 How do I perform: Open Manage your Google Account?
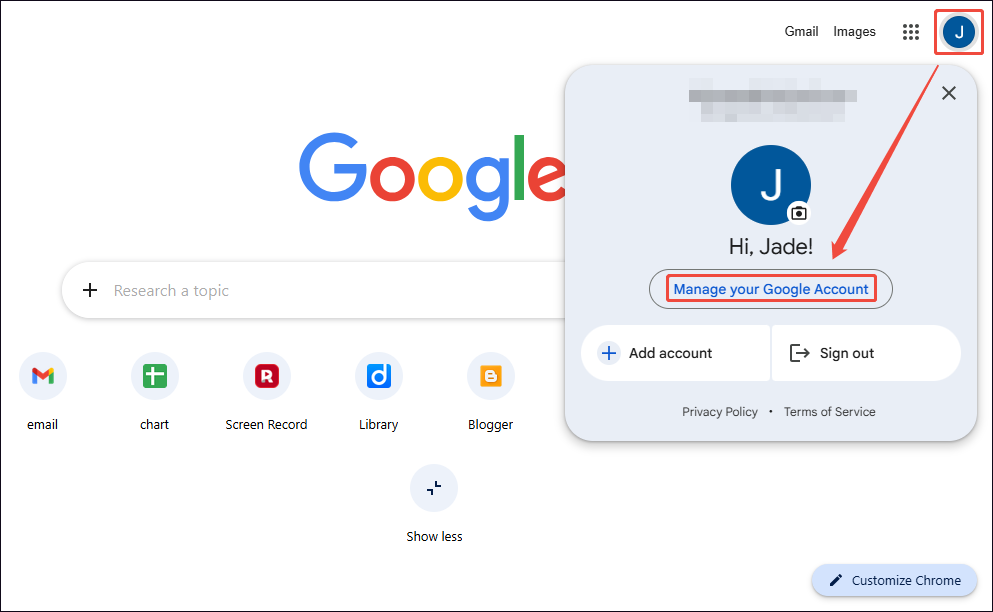(770, 289)
